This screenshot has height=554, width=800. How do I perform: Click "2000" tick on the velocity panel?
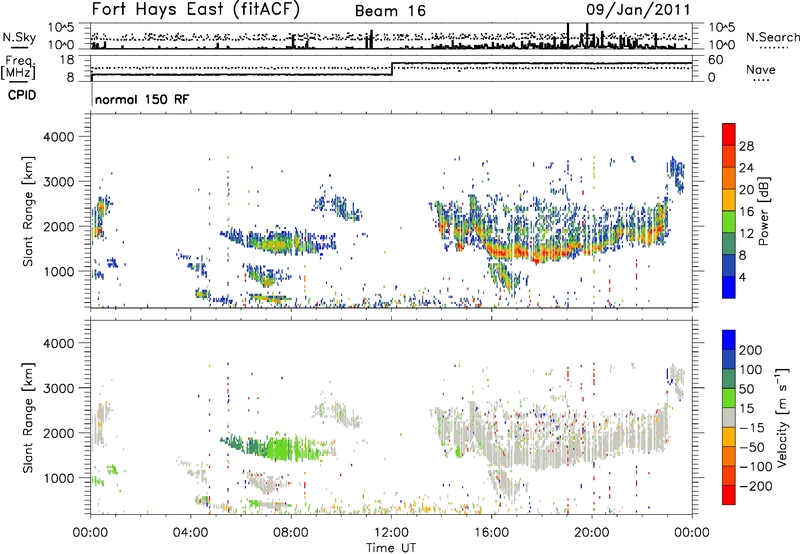click(59, 433)
